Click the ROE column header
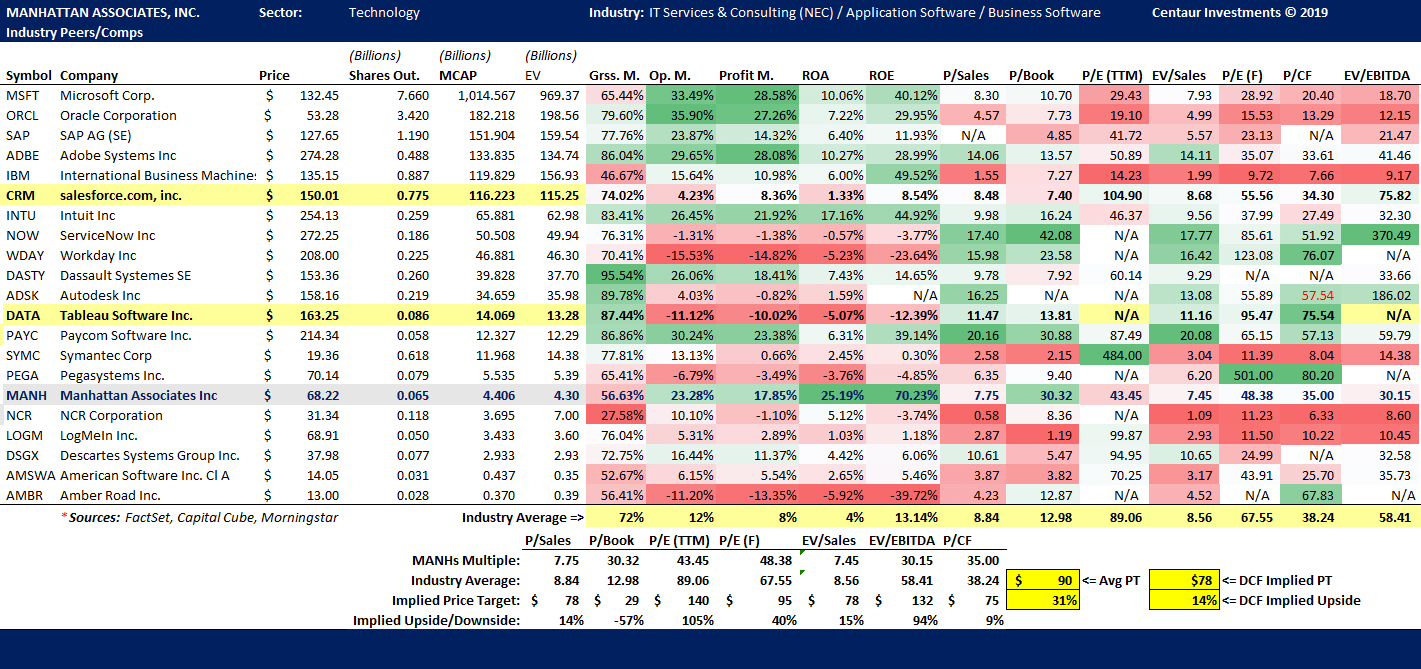 coord(882,76)
